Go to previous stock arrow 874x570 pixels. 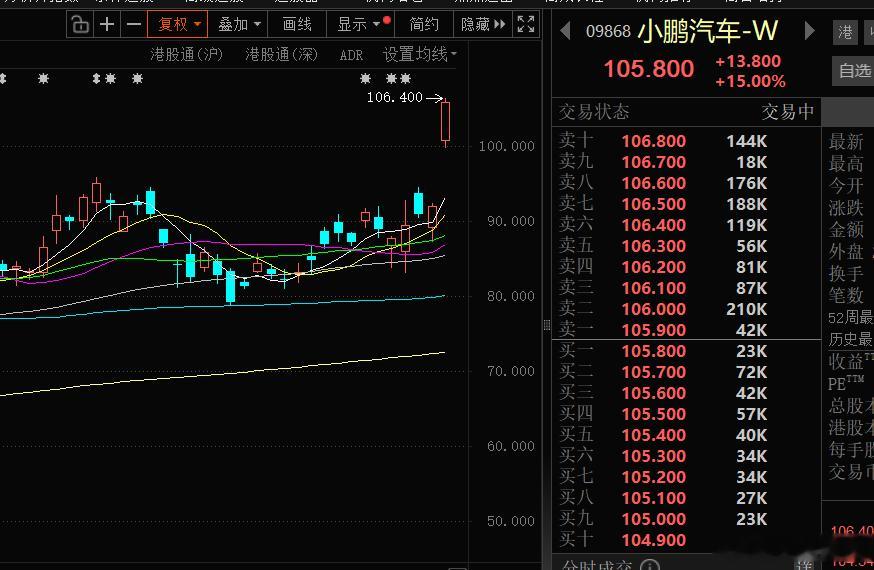(565, 31)
